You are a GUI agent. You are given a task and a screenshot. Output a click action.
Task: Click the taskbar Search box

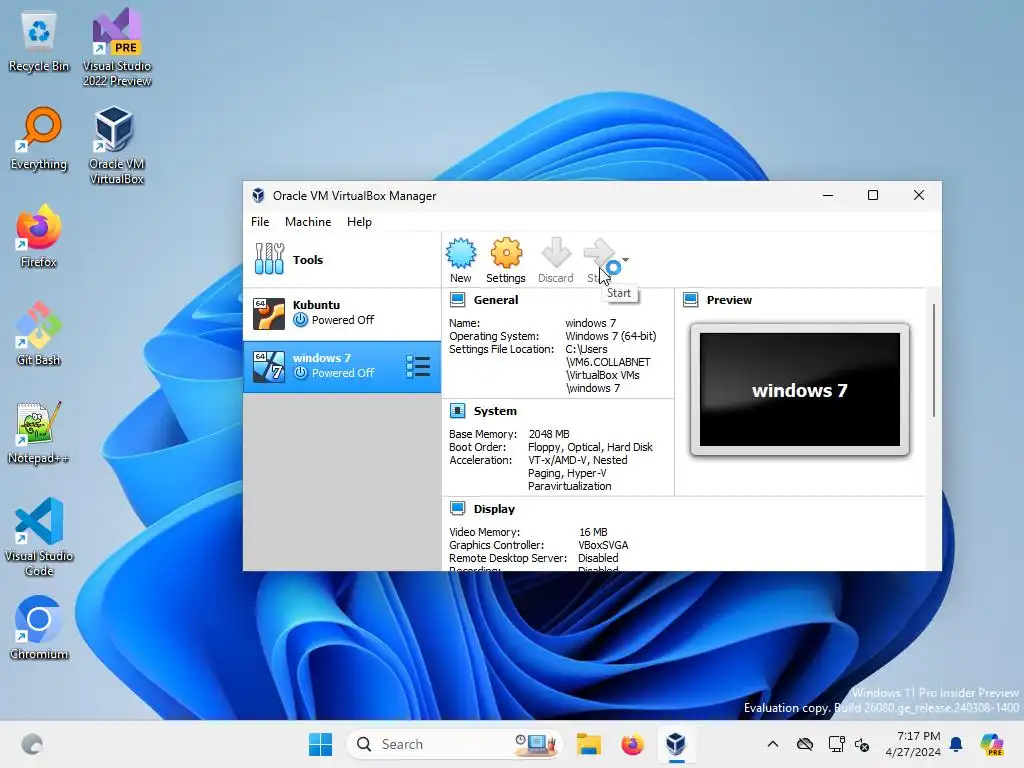tap(454, 744)
